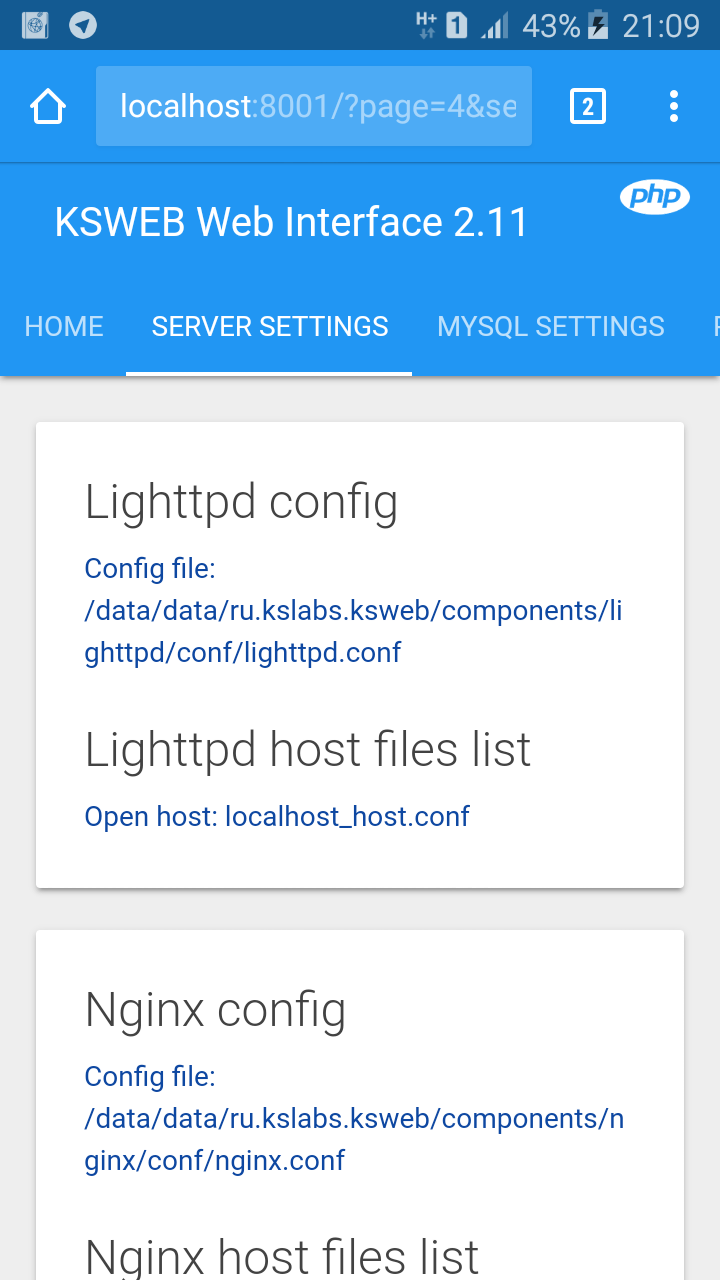Click the PHP logo in the header
Viewport: 720px width, 1280px height.
click(x=655, y=197)
